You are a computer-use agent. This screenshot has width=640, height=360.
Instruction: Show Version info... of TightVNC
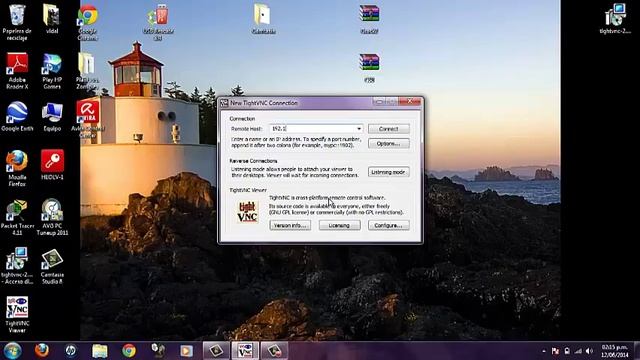pyautogui.click(x=290, y=225)
